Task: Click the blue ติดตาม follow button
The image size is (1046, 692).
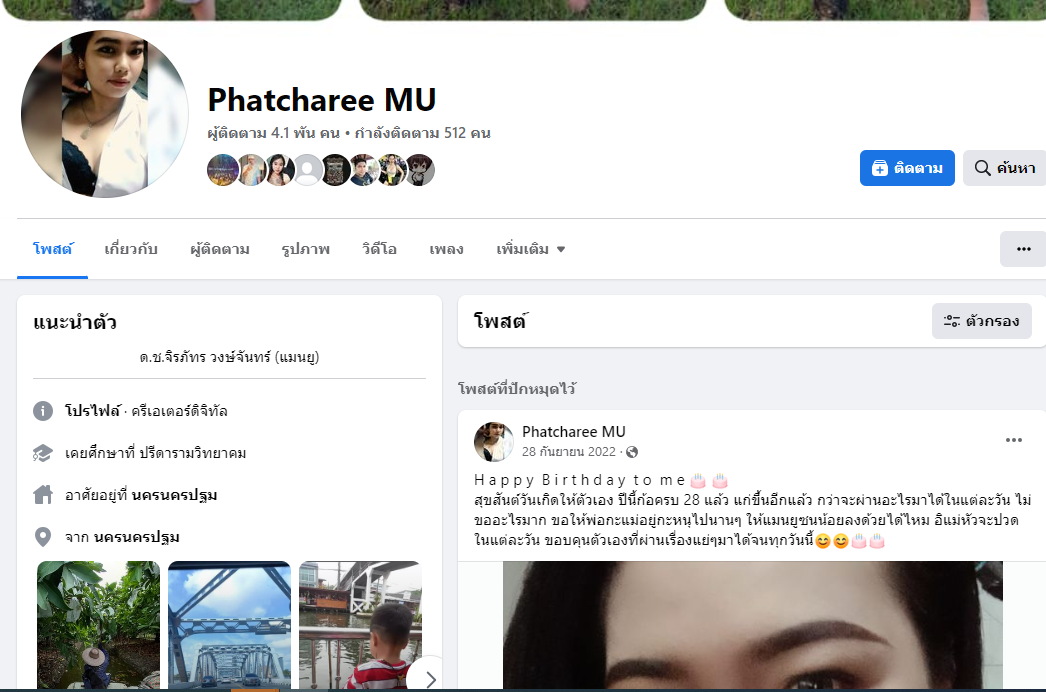Action: tap(907, 168)
